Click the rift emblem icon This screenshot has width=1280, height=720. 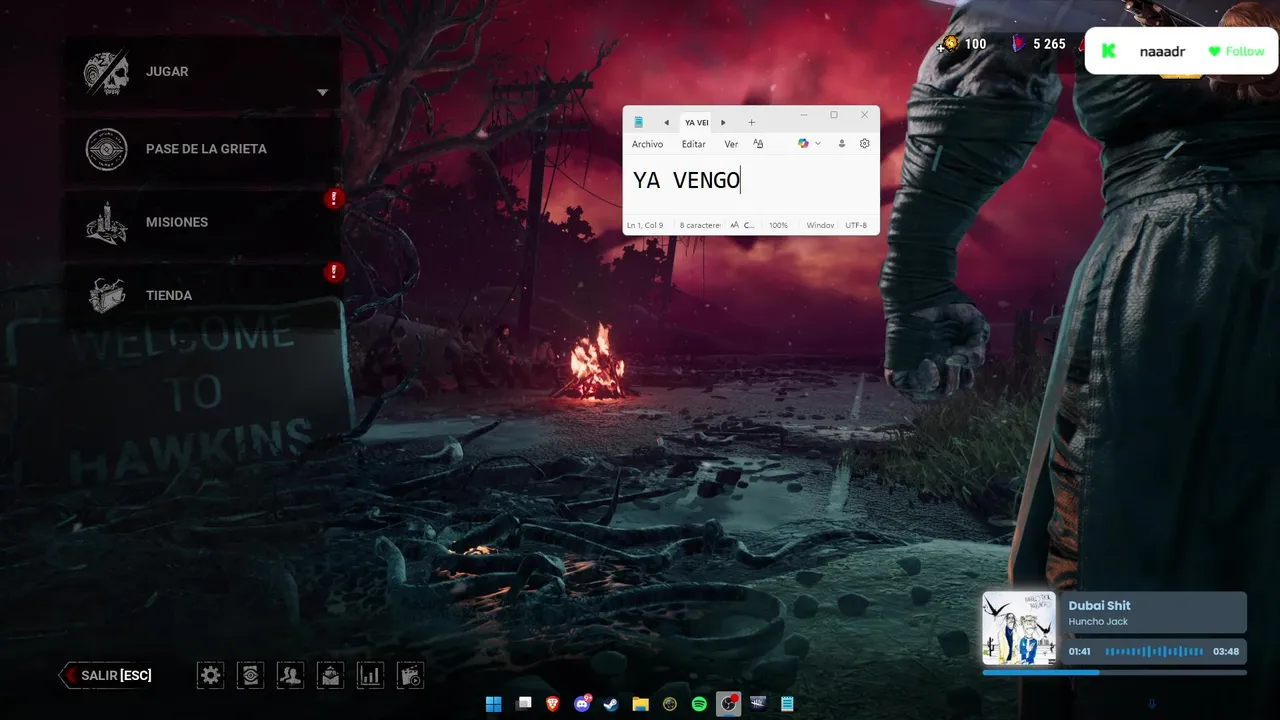coord(106,149)
